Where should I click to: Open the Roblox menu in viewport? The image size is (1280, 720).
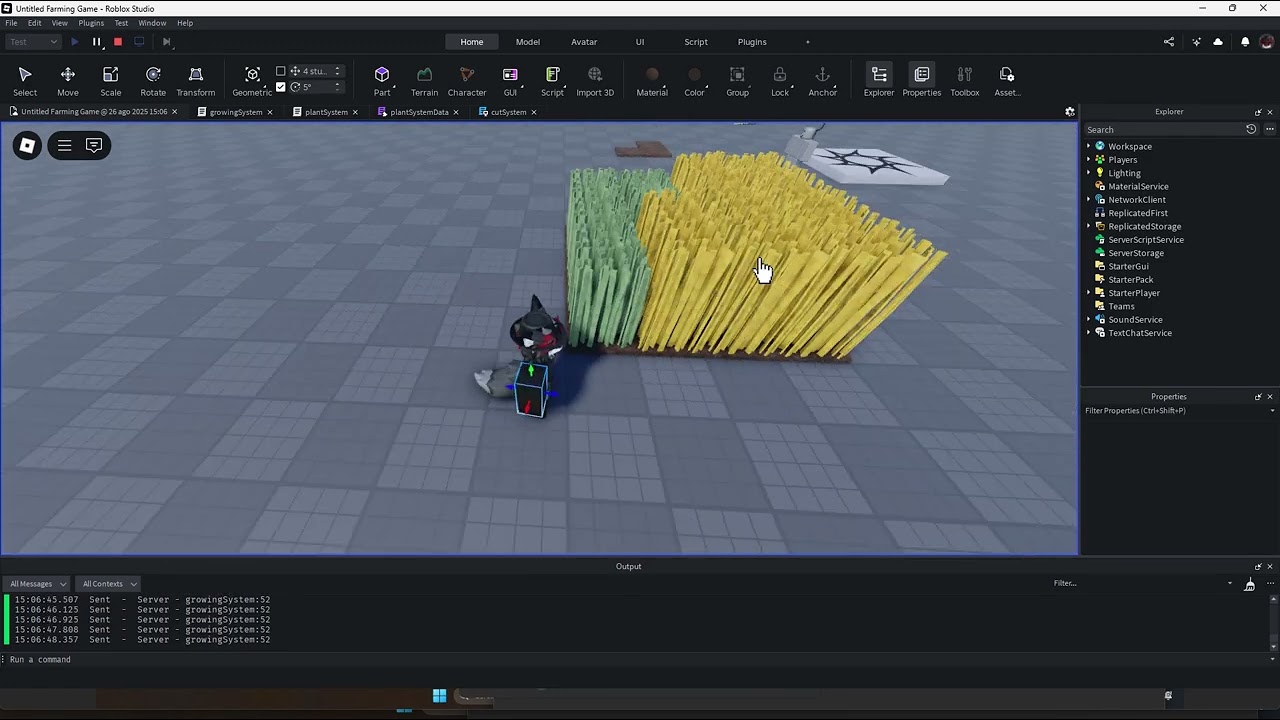click(x=27, y=146)
